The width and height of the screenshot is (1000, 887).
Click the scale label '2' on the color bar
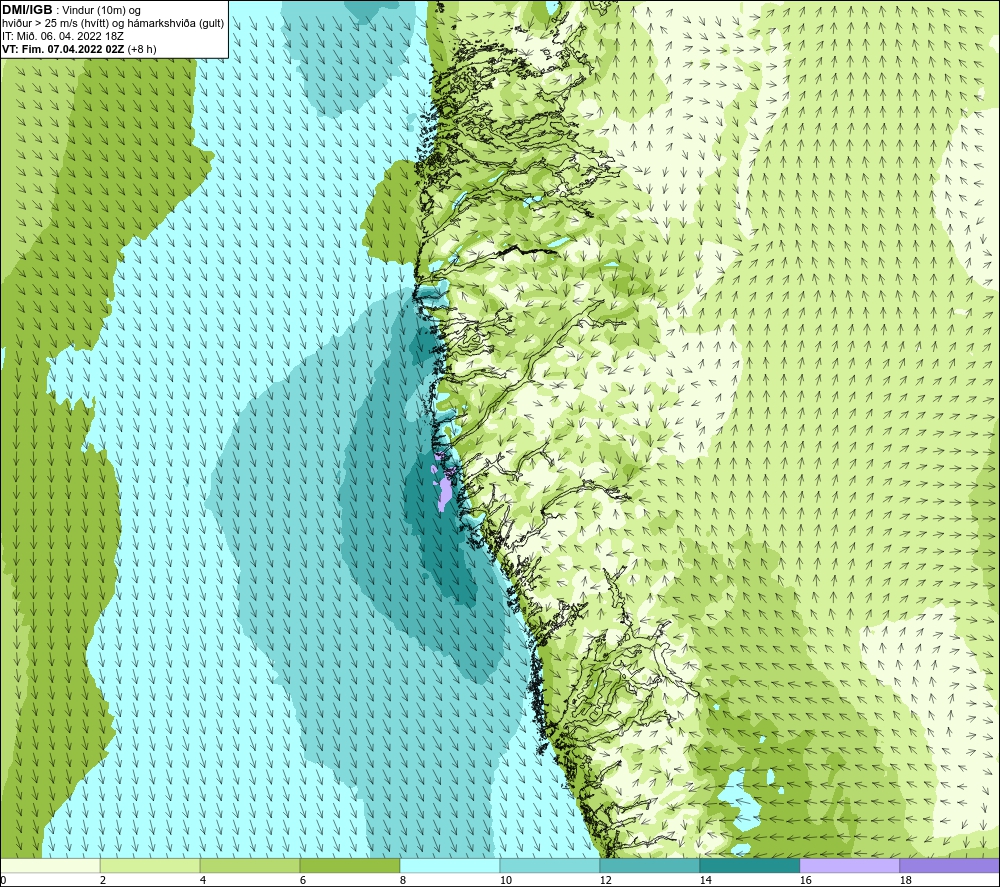tap(103, 881)
